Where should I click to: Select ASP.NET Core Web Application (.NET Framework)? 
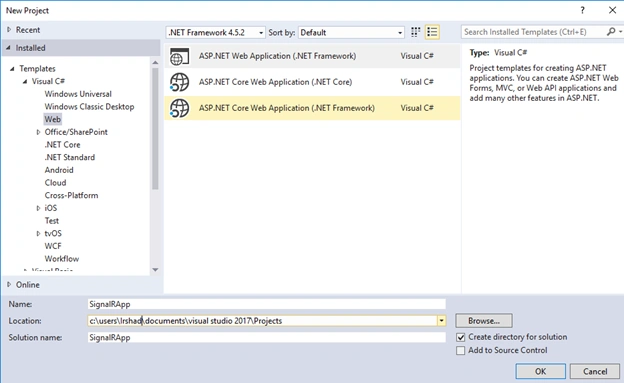pos(312,108)
